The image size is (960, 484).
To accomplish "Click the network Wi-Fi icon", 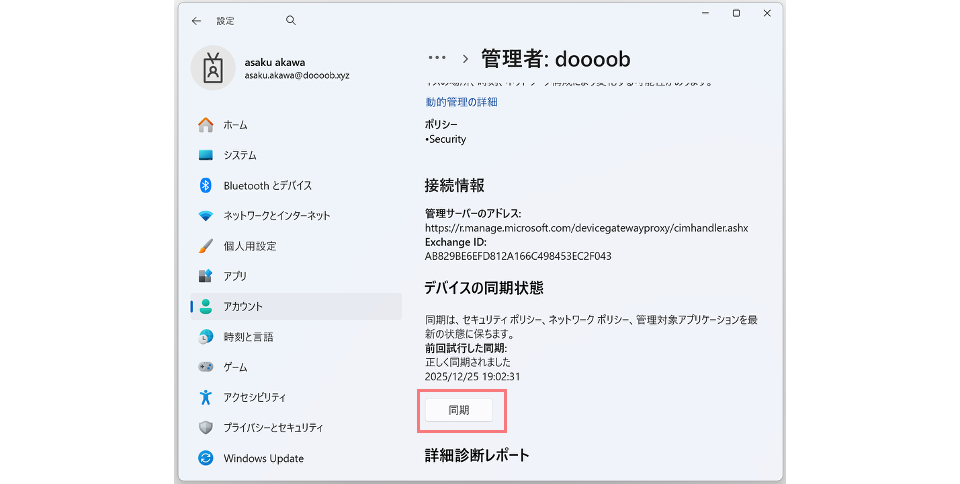I will pyautogui.click(x=206, y=216).
